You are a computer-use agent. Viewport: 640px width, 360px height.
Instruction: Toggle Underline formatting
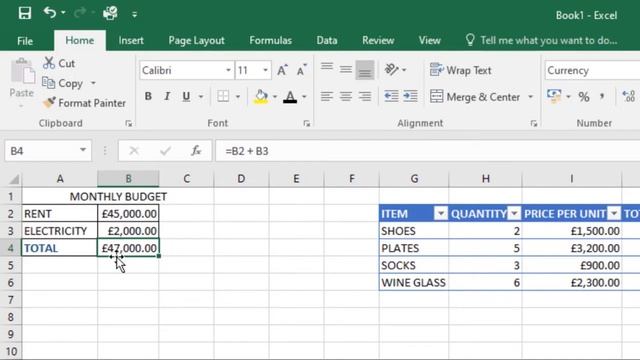(186, 96)
